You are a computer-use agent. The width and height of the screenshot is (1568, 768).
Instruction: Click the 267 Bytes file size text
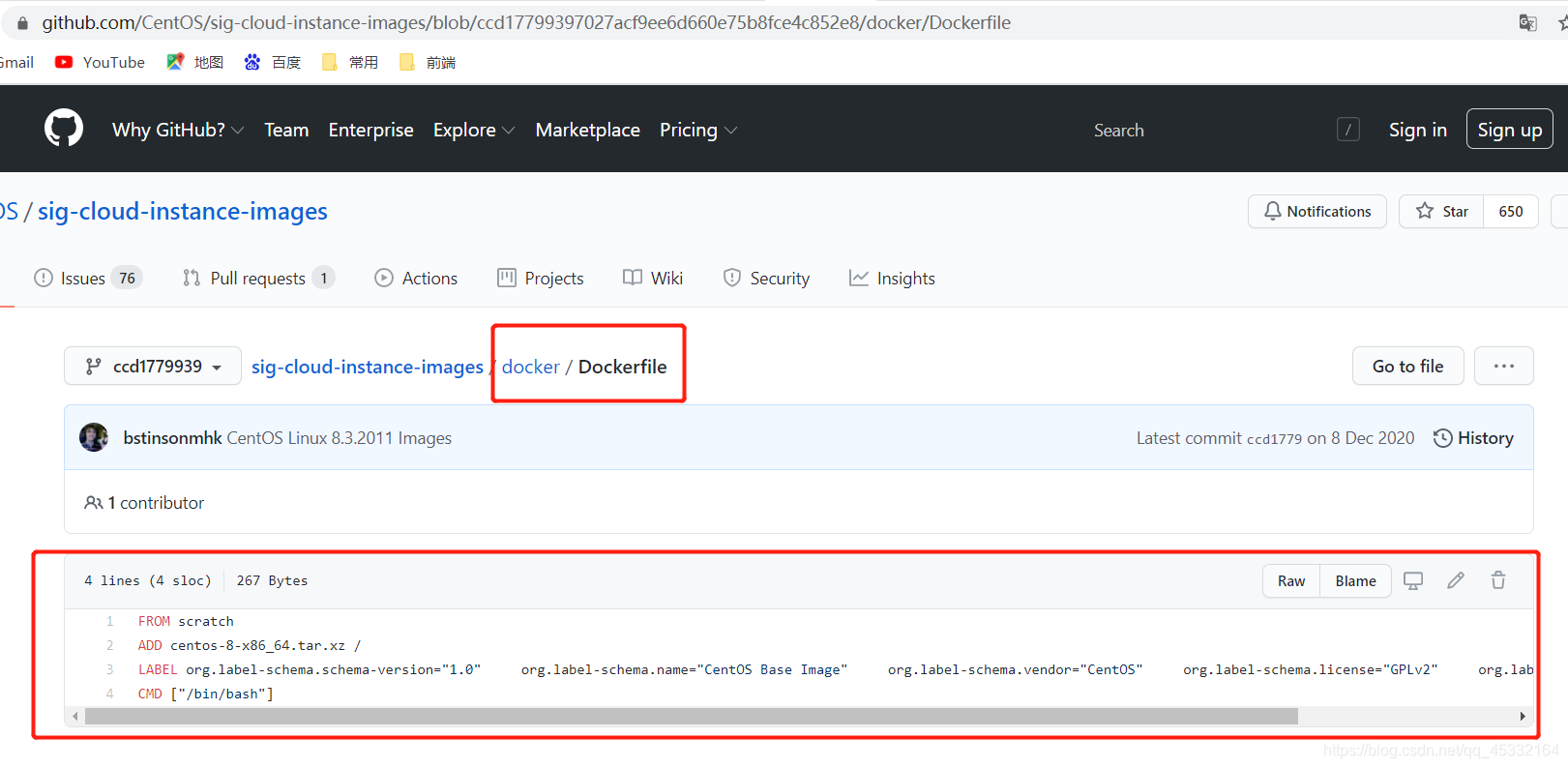click(x=272, y=580)
